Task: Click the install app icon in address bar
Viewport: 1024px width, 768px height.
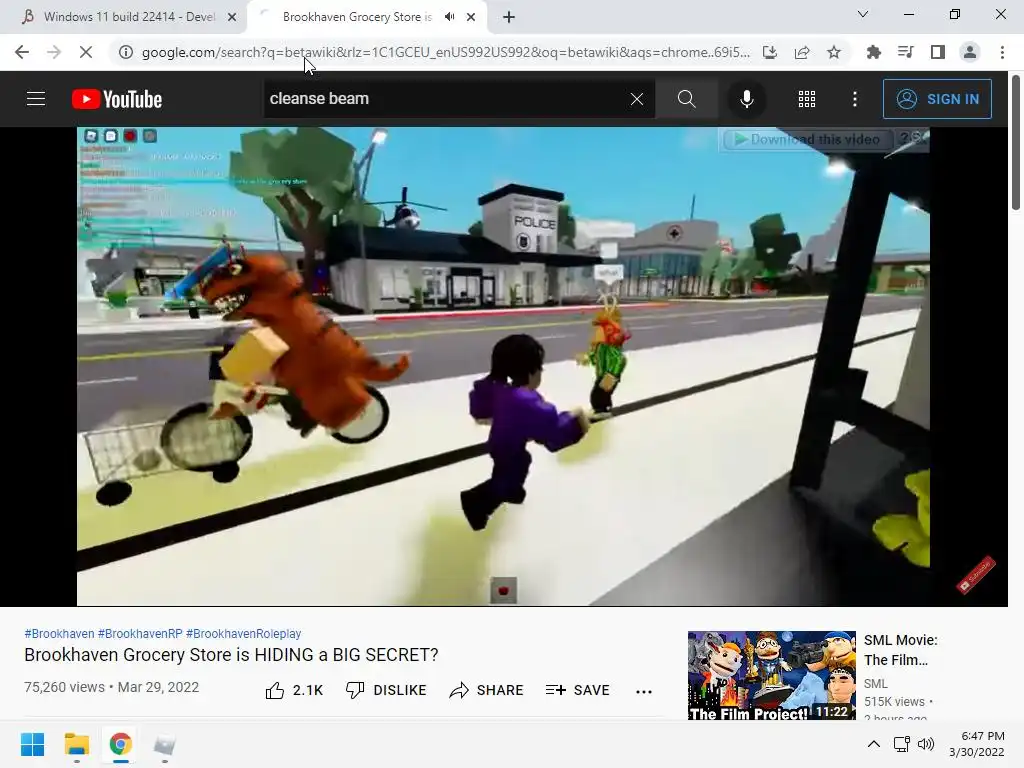Action: tap(770, 52)
